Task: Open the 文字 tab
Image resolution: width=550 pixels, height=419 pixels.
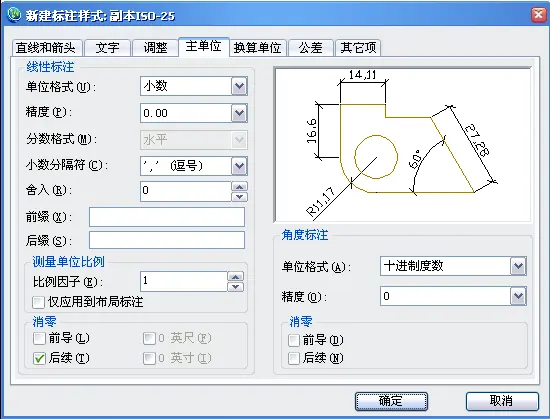Action: (x=107, y=48)
